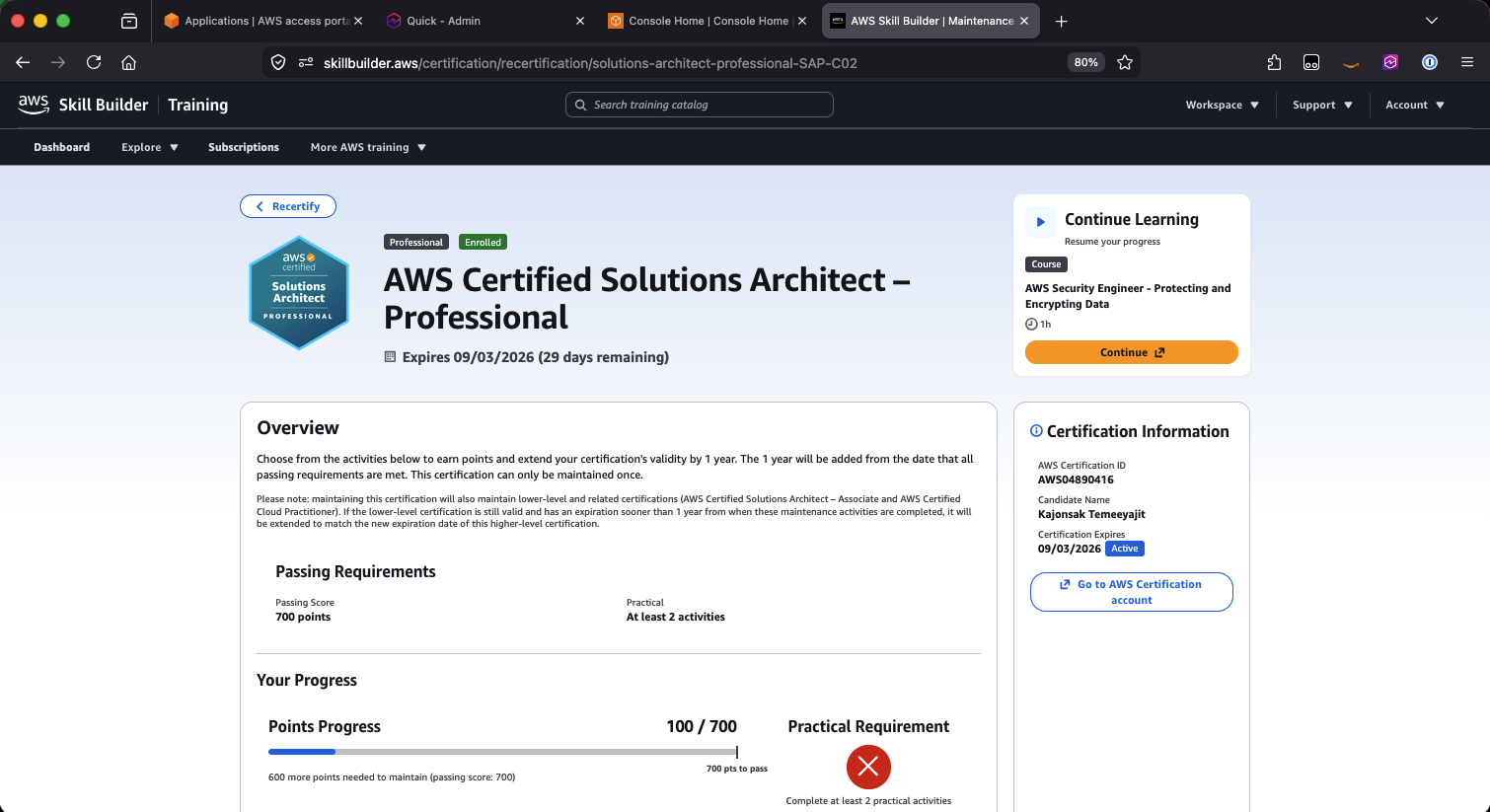This screenshot has width=1490, height=812.
Task: Click the Solutions Architect Professional badge
Action: 299,293
